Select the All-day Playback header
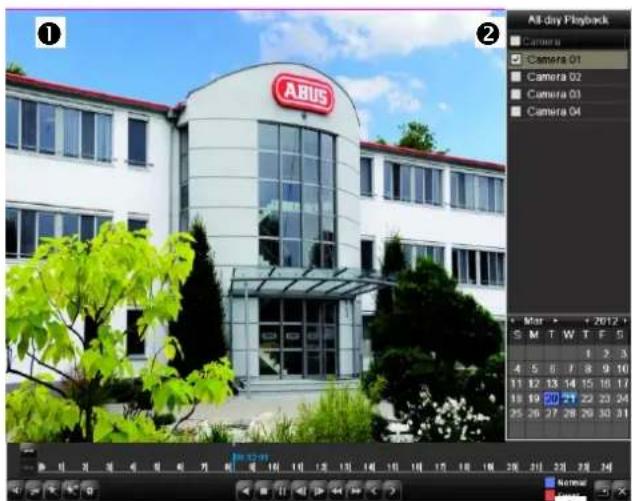Viewport: 632px width, 501px height. [568, 19]
